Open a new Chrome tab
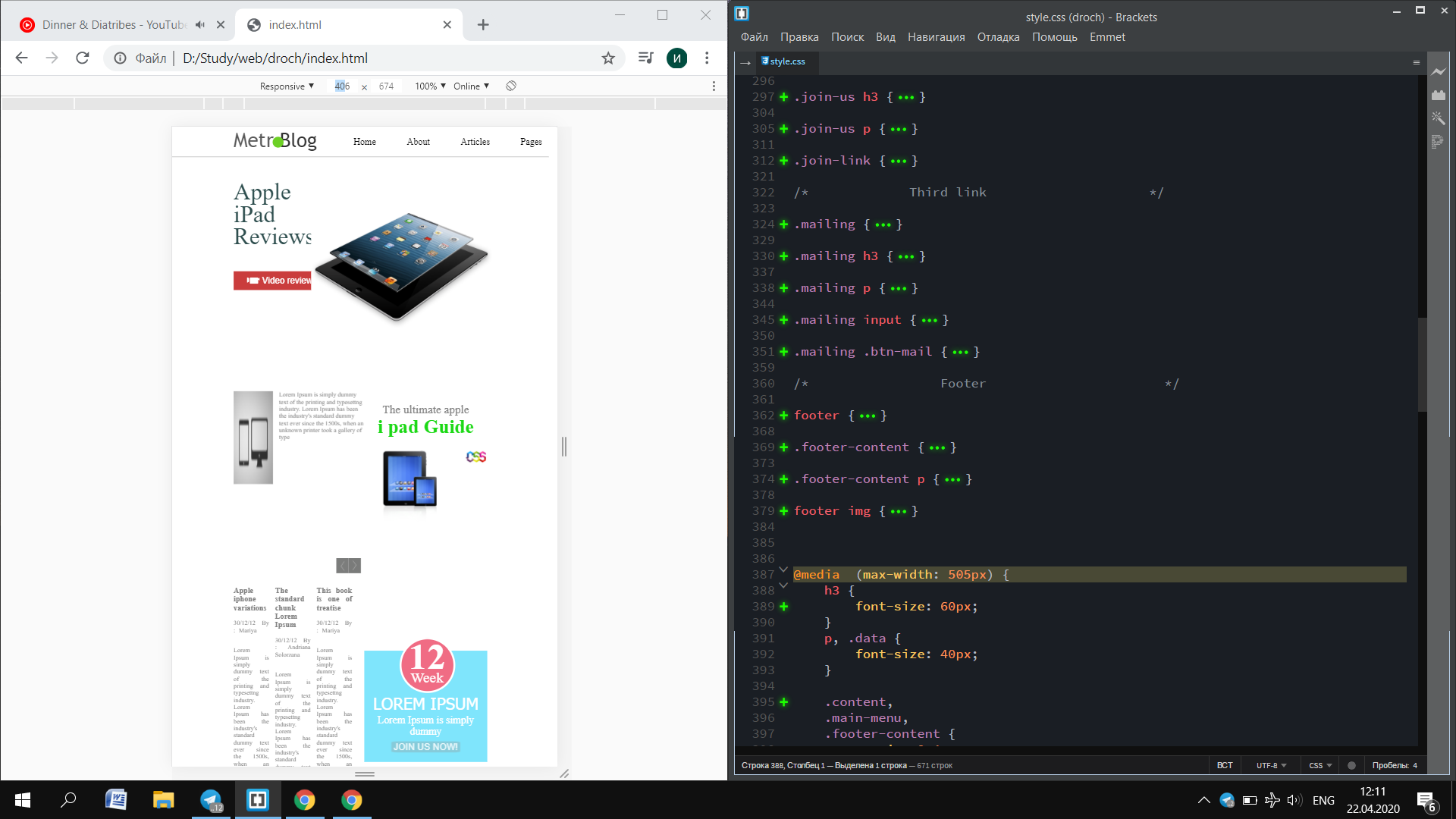This screenshot has height=819, width=1456. click(x=483, y=25)
